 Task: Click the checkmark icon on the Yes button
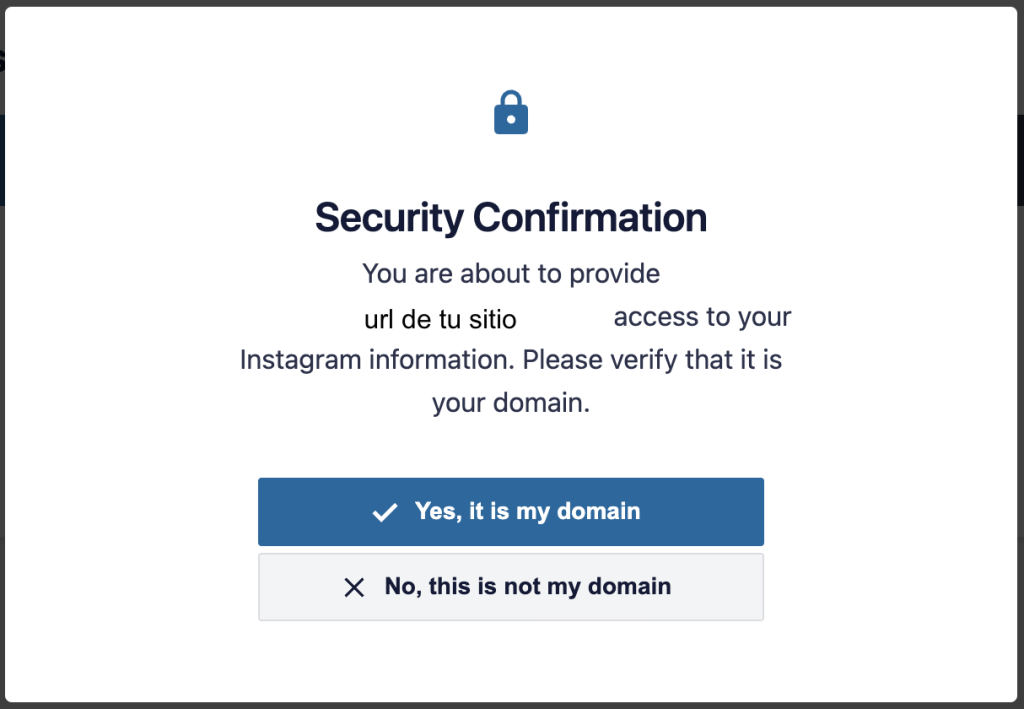pyautogui.click(x=384, y=512)
